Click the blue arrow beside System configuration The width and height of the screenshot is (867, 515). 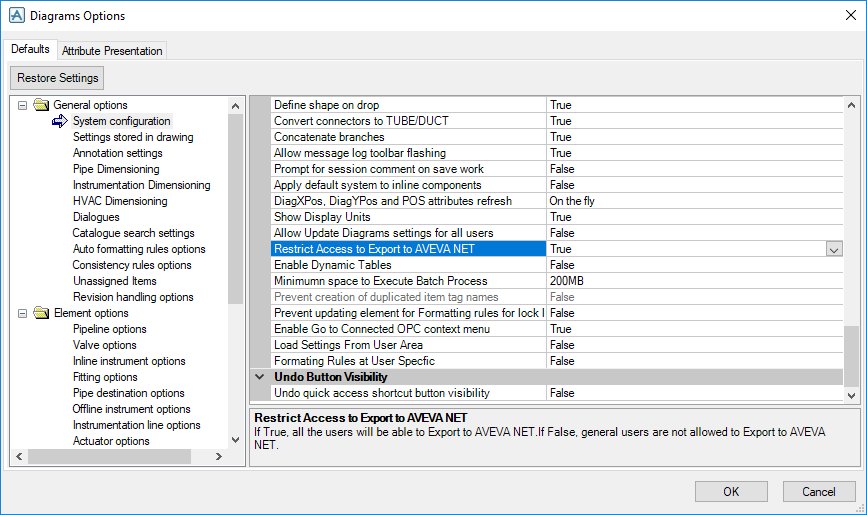point(60,121)
